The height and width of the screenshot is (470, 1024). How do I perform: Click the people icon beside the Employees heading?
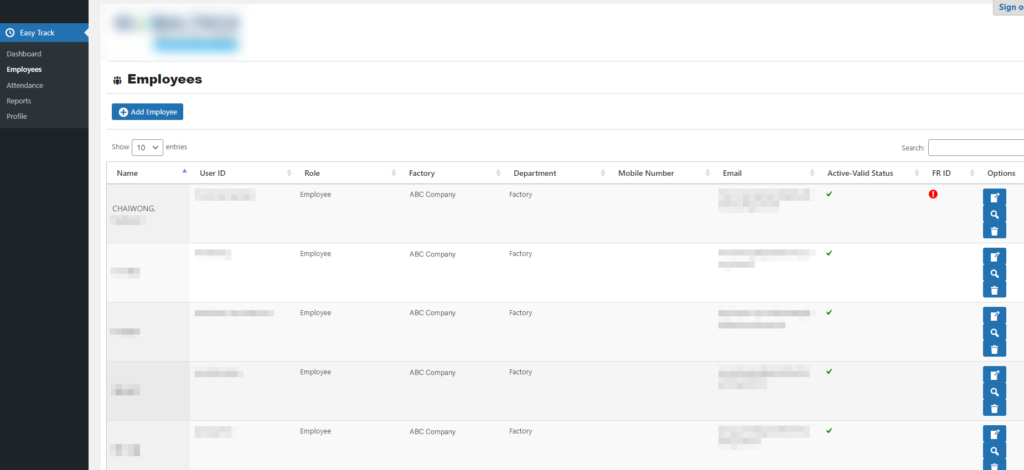(x=117, y=80)
